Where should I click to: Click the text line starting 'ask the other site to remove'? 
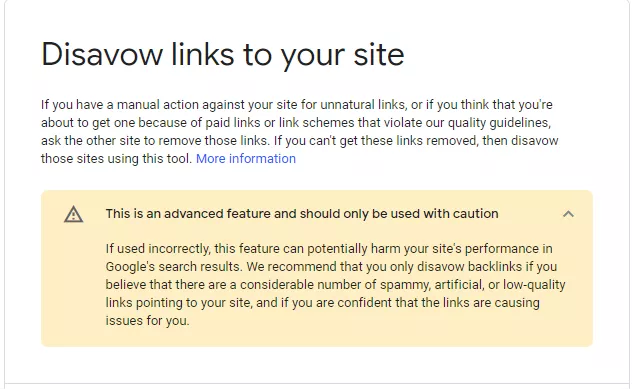click(x=299, y=141)
